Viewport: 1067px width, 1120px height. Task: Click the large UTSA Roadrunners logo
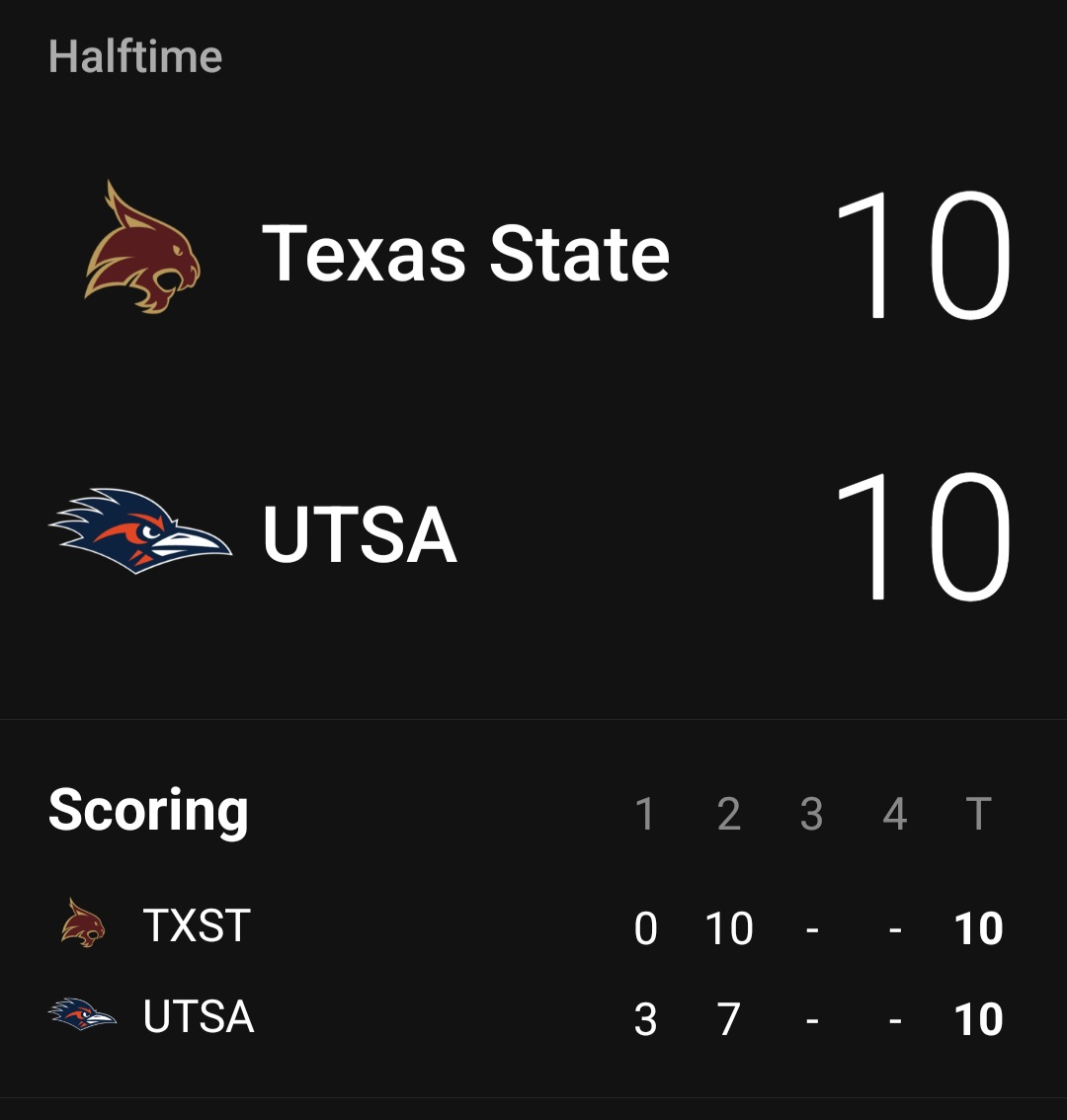tap(140, 531)
